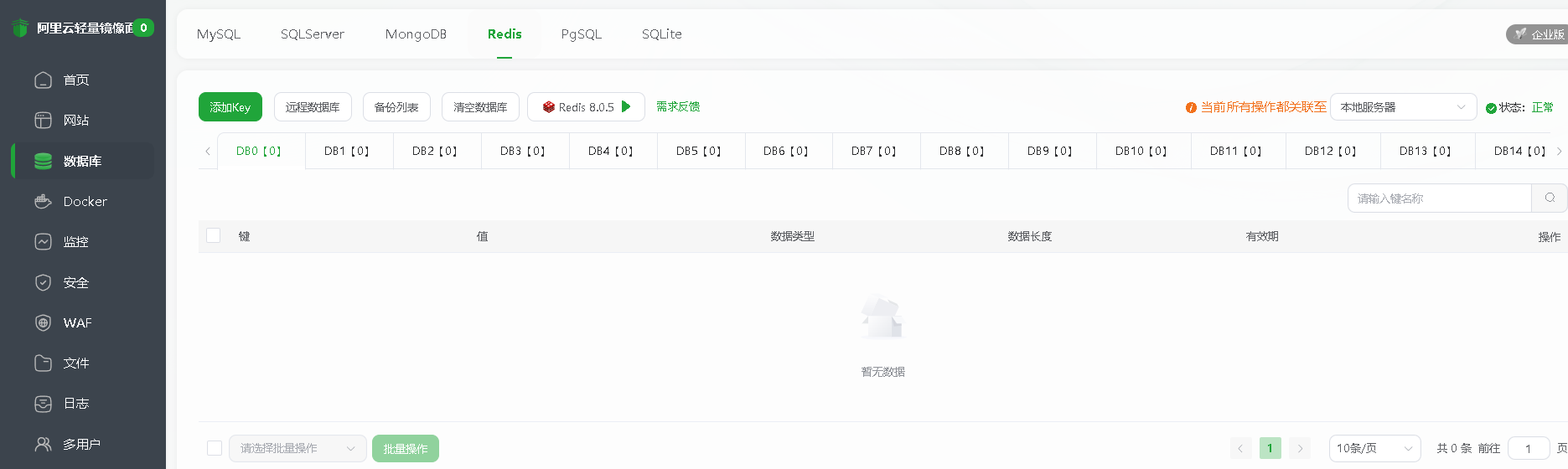The height and width of the screenshot is (469, 1568).
Task: Expand the 请选择批量操作 dropdown
Action: [298, 448]
